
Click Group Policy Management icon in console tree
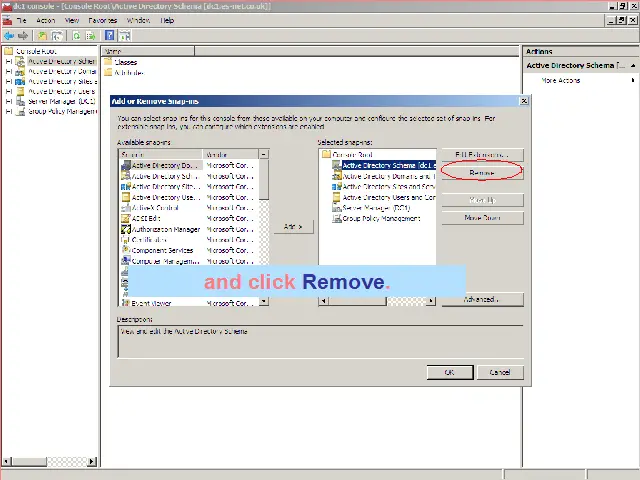coord(20,111)
